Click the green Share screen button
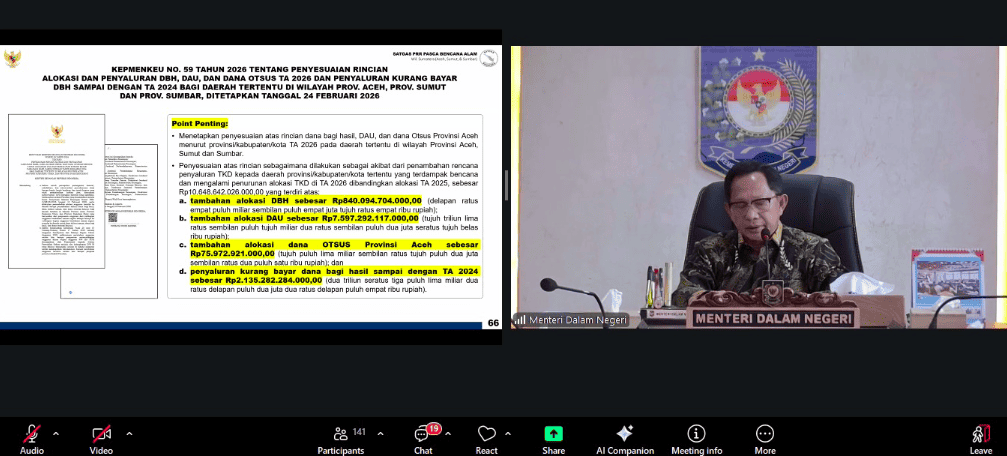 (553, 434)
